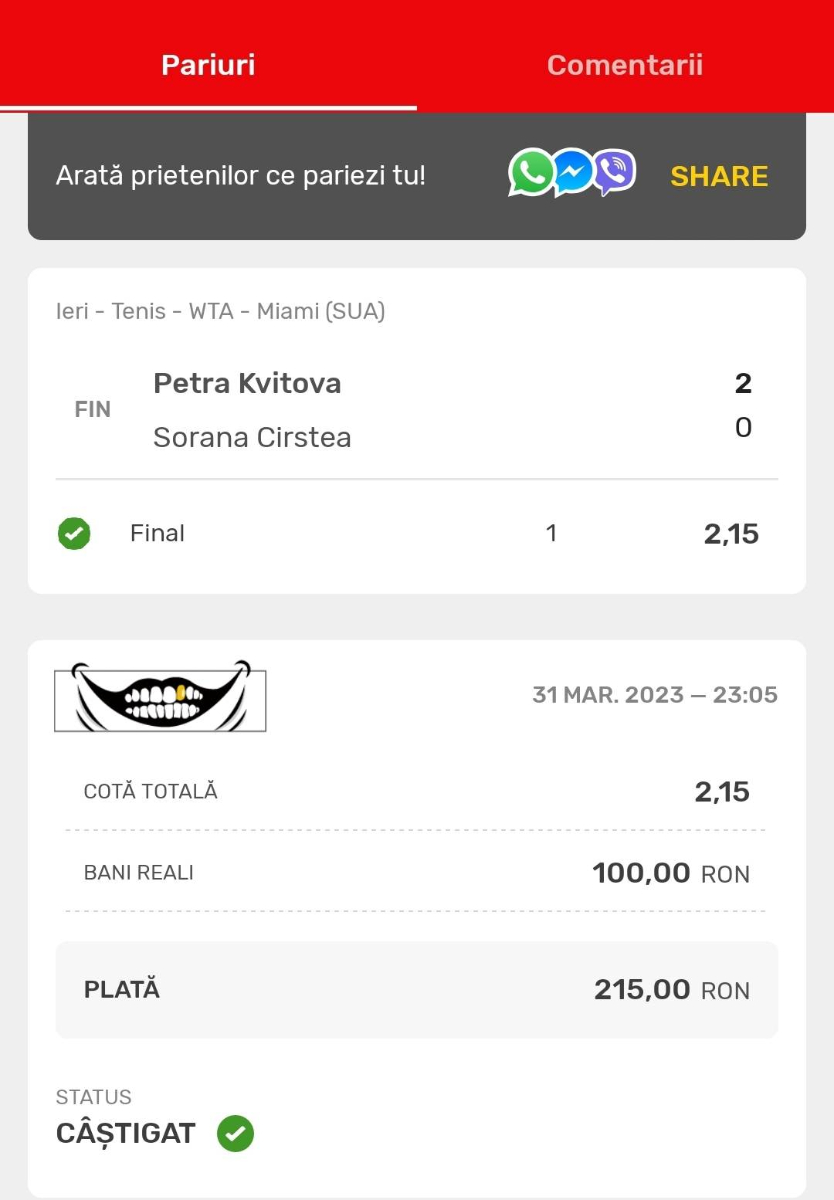Click green checkmark beside Final bet
This screenshot has height=1200, width=834.
[x=74, y=534]
